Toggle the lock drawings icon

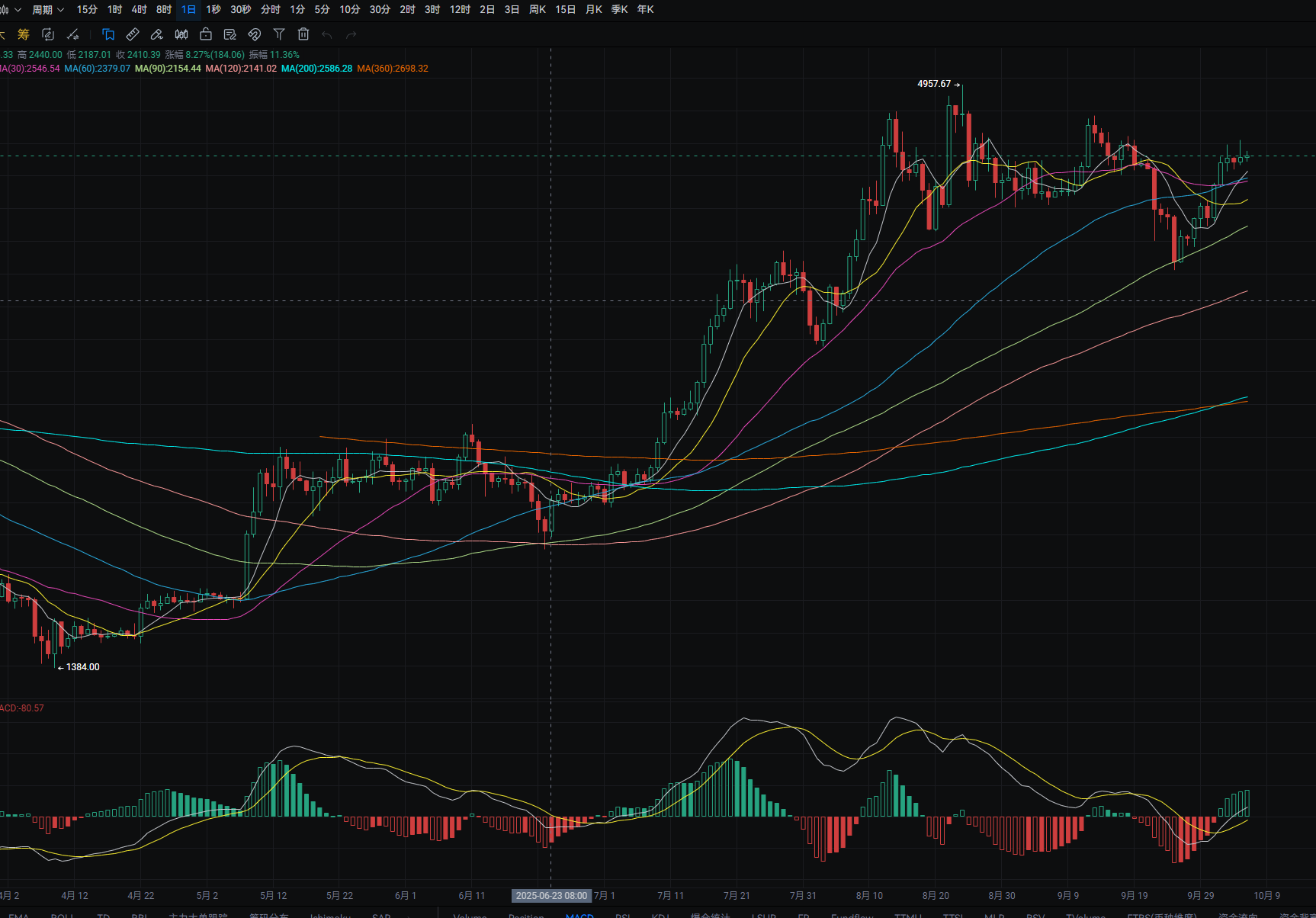206,34
